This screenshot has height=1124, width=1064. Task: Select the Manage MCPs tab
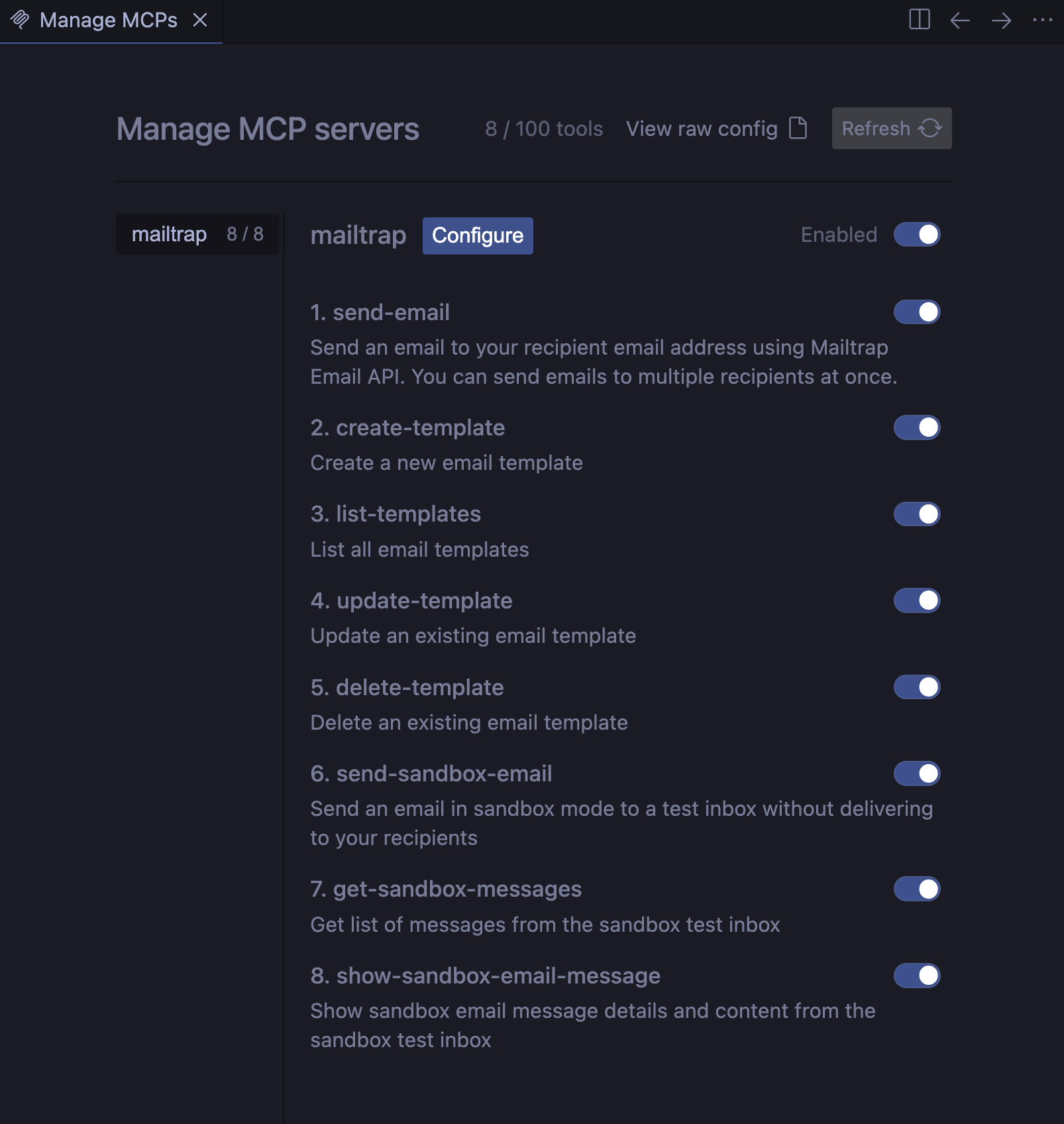click(x=109, y=20)
